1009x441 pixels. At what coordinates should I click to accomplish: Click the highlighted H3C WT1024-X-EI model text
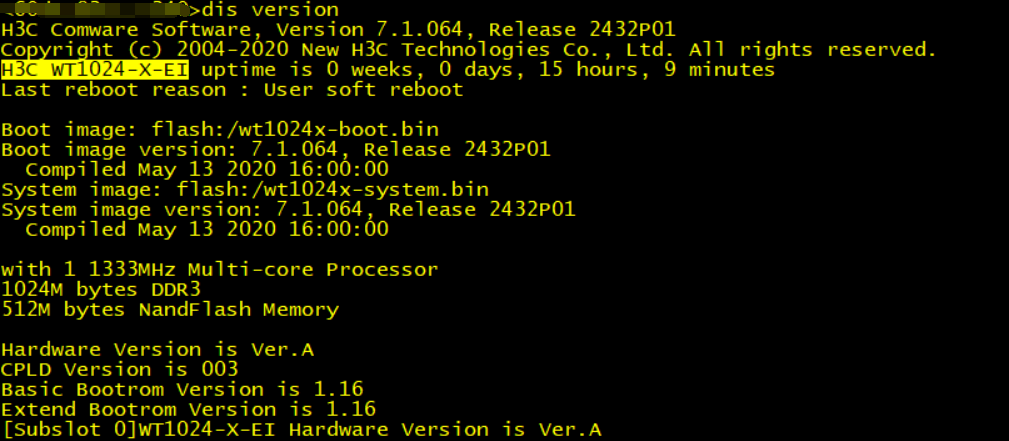tap(100, 69)
